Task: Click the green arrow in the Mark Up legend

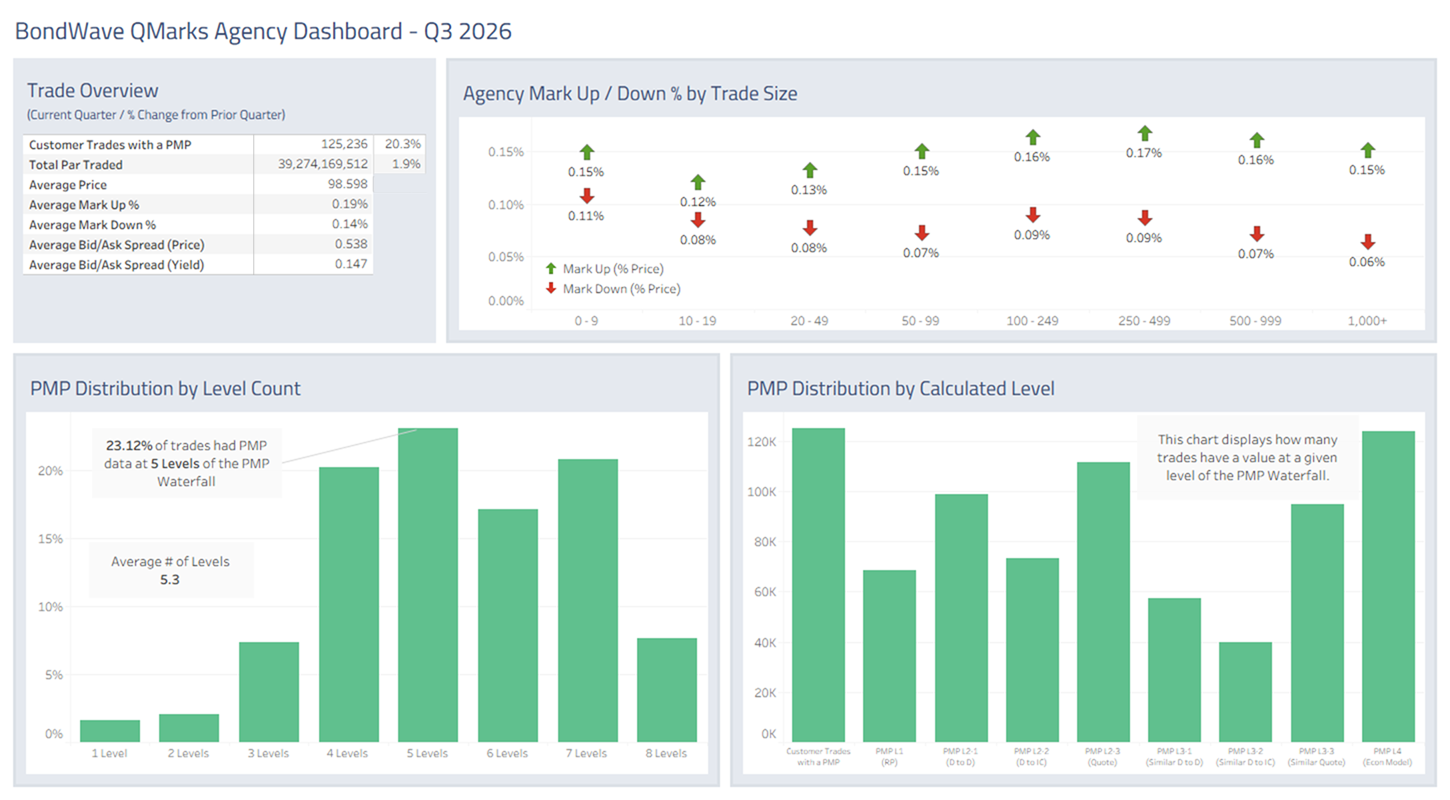Action: point(551,269)
